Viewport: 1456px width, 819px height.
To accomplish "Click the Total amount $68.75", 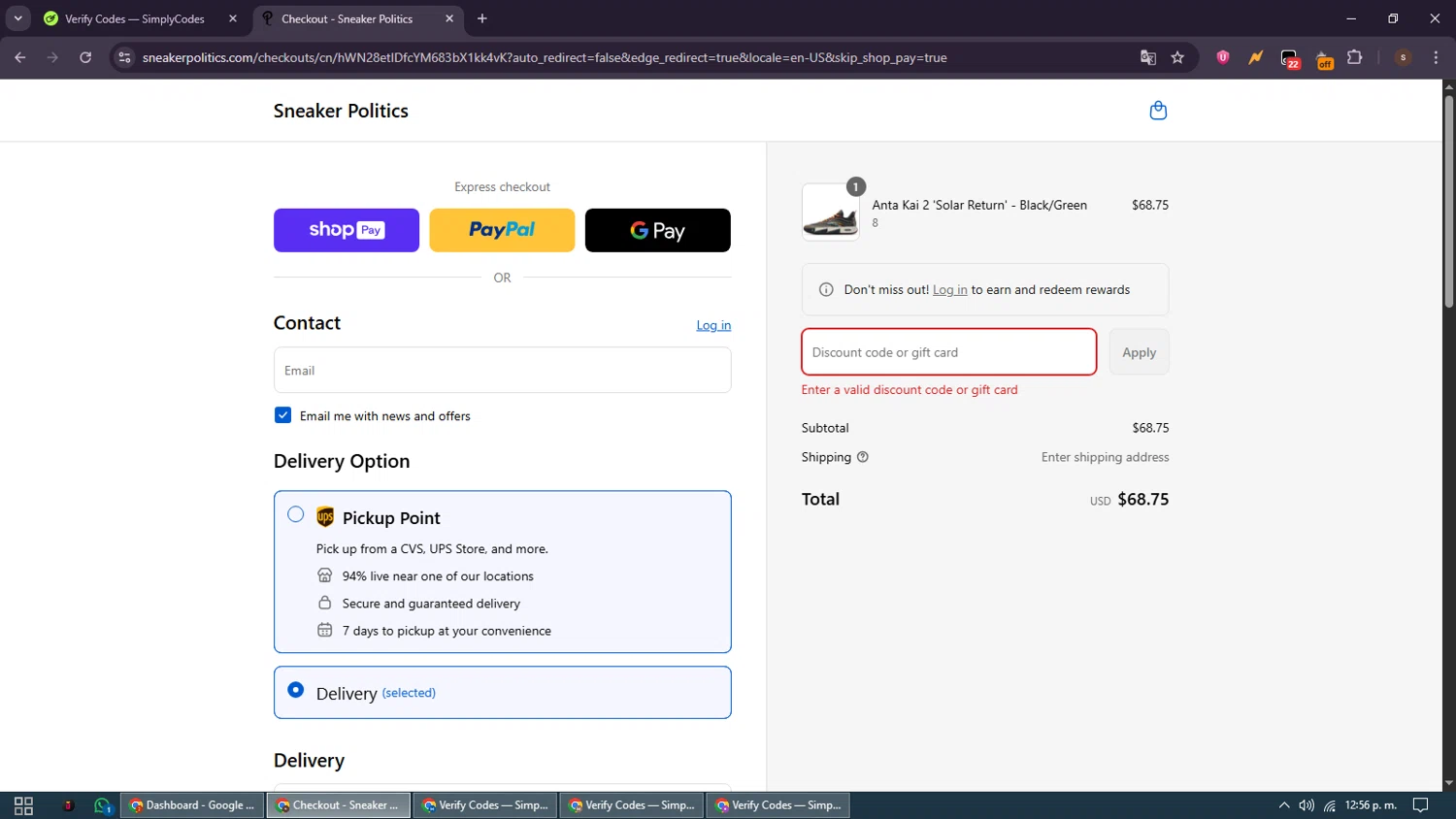I will click(1143, 499).
